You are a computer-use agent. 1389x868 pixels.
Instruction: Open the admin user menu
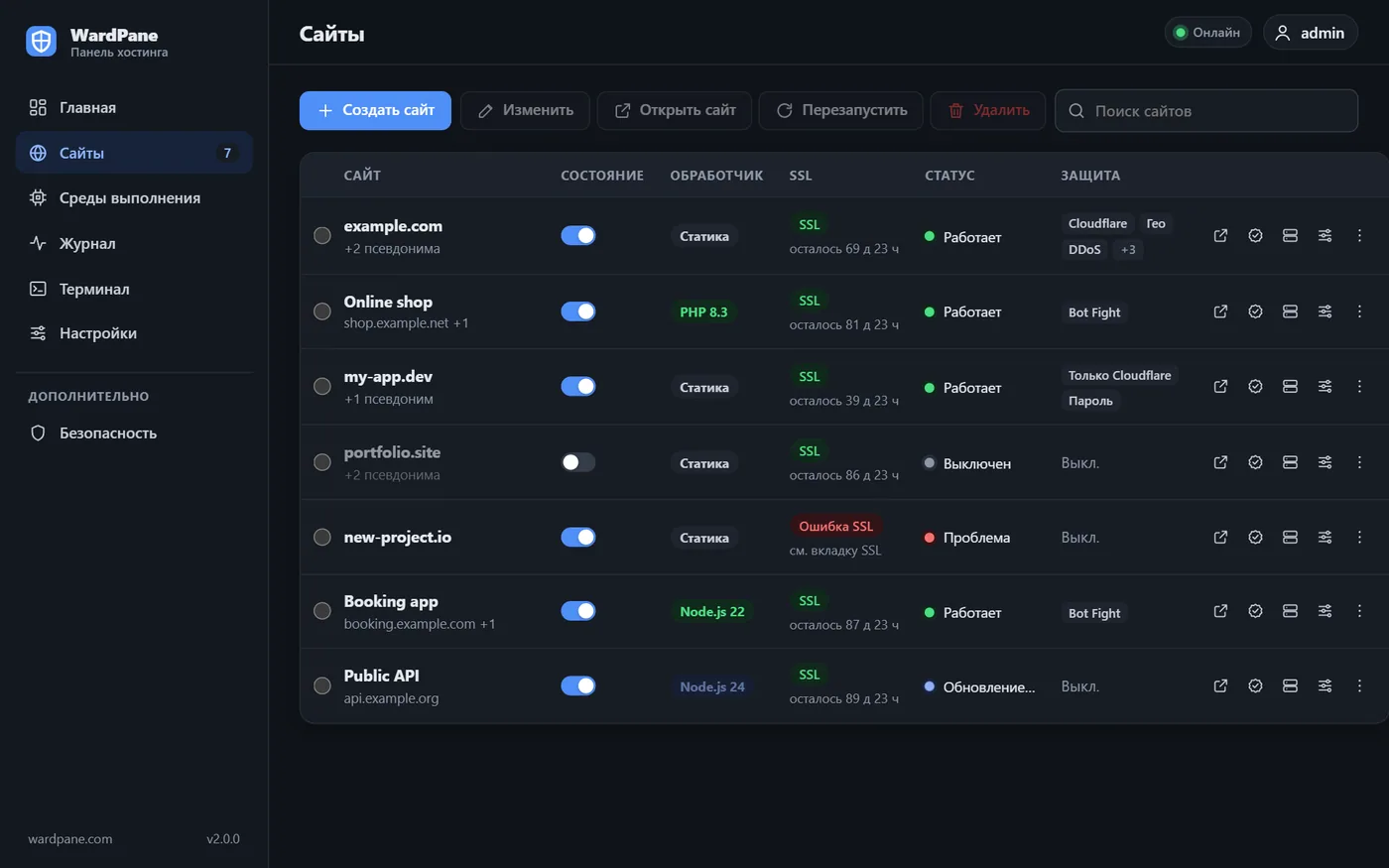coord(1311,33)
